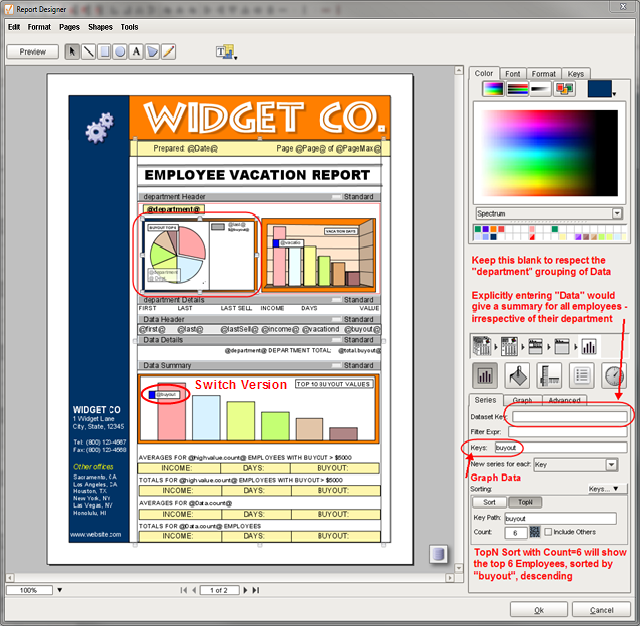Click the Cancel button

(602, 610)
